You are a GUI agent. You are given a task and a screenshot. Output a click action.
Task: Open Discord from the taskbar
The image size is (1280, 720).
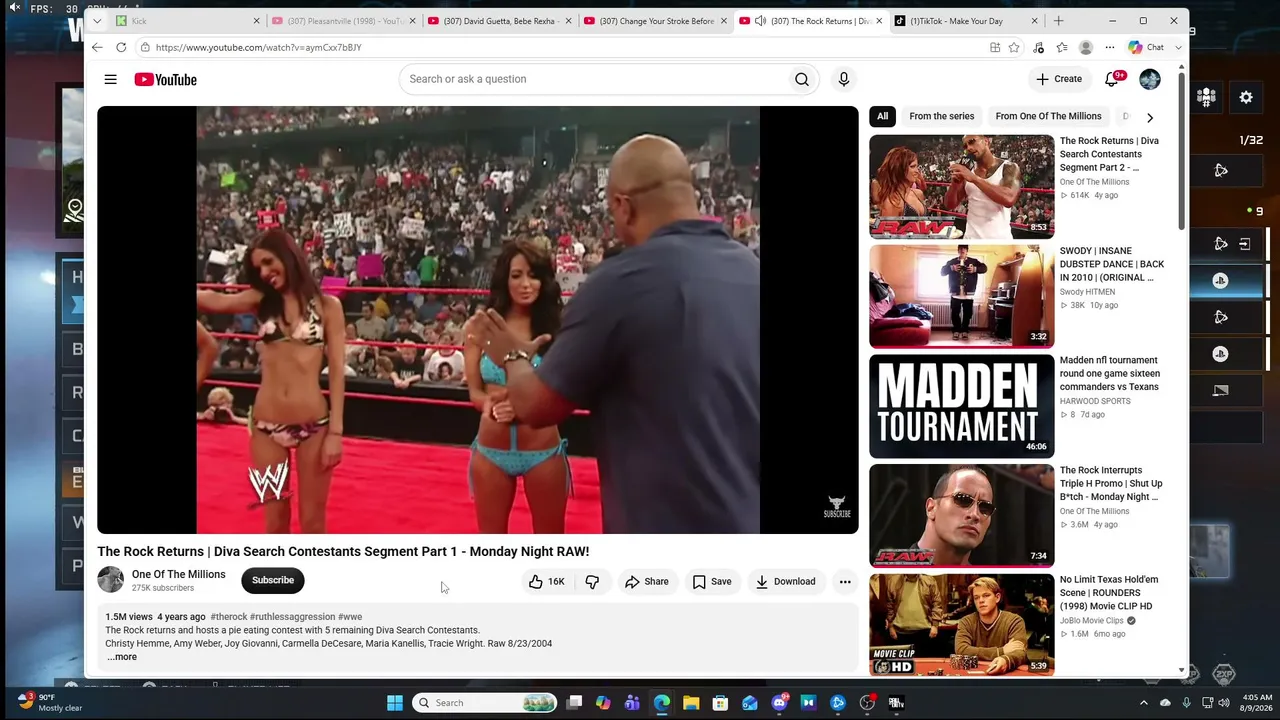tap(779, 703)
